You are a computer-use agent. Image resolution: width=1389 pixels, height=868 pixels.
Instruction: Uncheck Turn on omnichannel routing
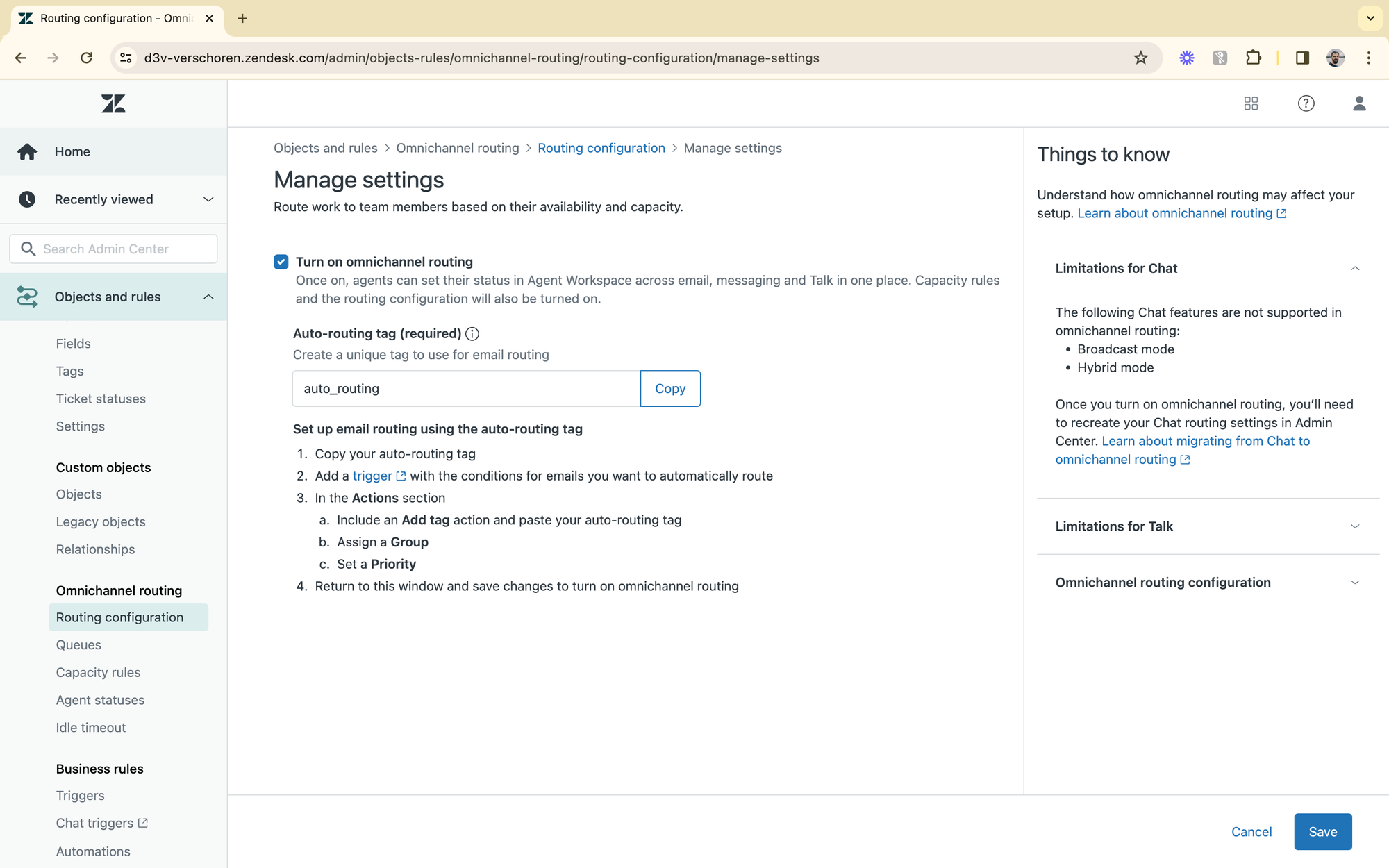click(x=281, y=262)
